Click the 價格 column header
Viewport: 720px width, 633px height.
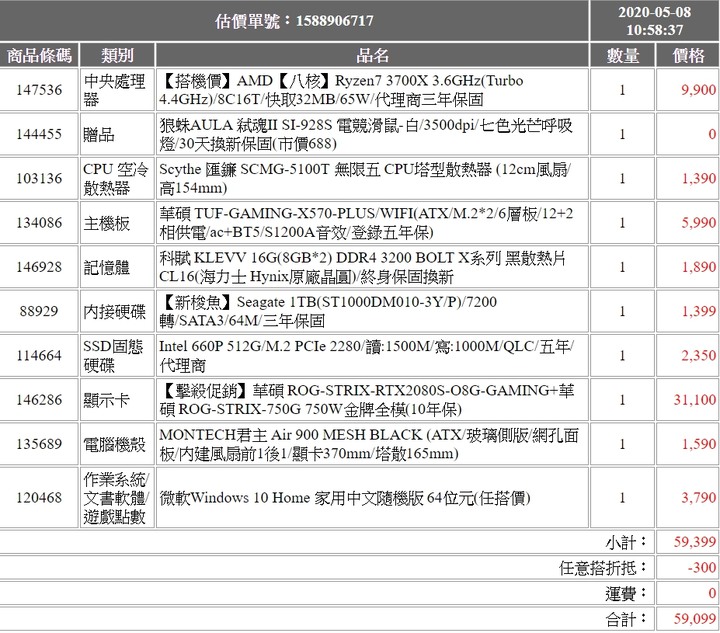(x=688, y=56)
